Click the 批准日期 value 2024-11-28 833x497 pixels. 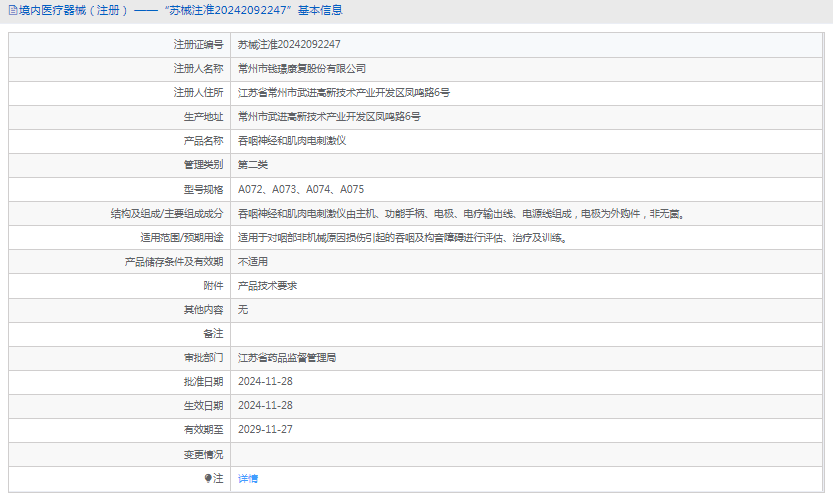point(265,381)
